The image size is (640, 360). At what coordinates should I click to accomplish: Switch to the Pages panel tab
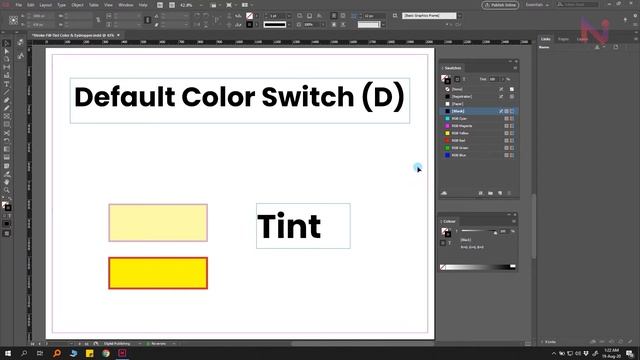click(x=563, y=39)
